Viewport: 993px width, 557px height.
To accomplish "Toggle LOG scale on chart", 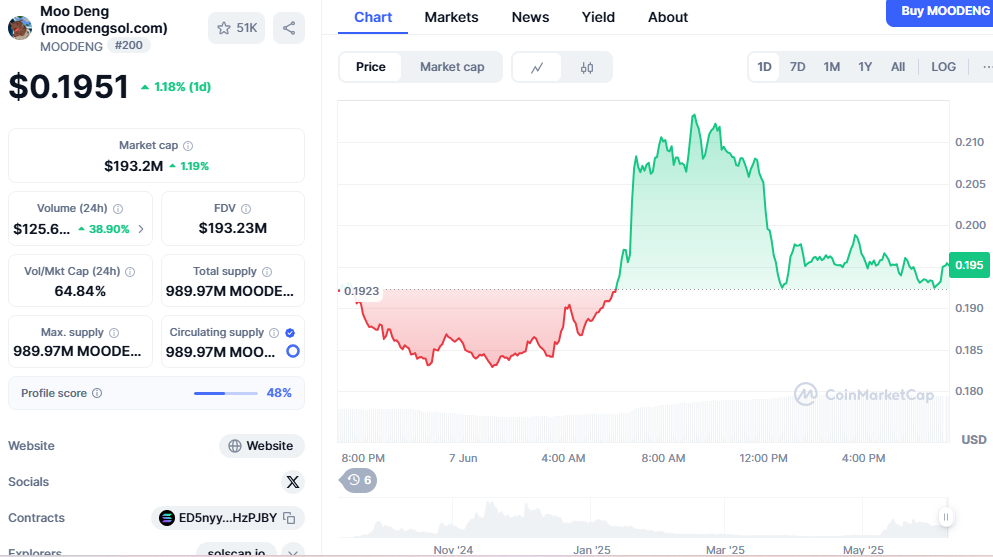I will (944, 67).
